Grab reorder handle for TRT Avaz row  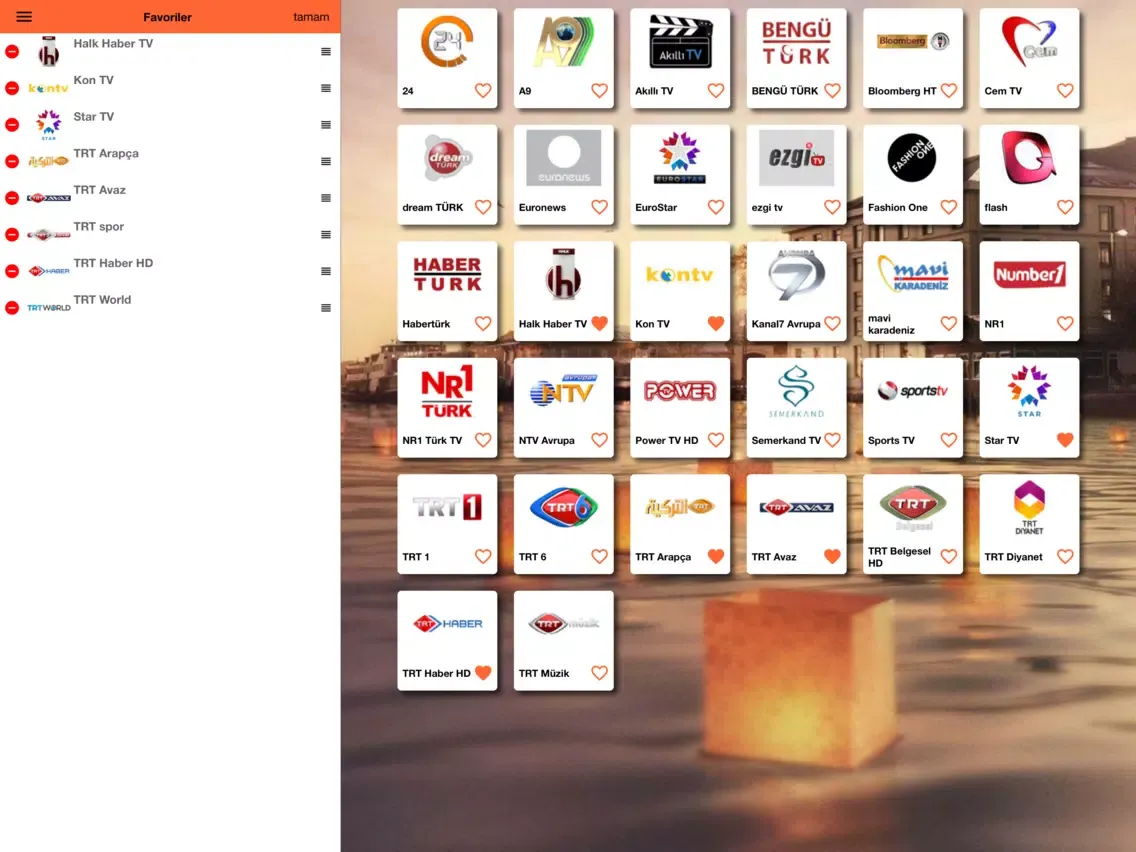pyautogui.click(x=326, y=198)
